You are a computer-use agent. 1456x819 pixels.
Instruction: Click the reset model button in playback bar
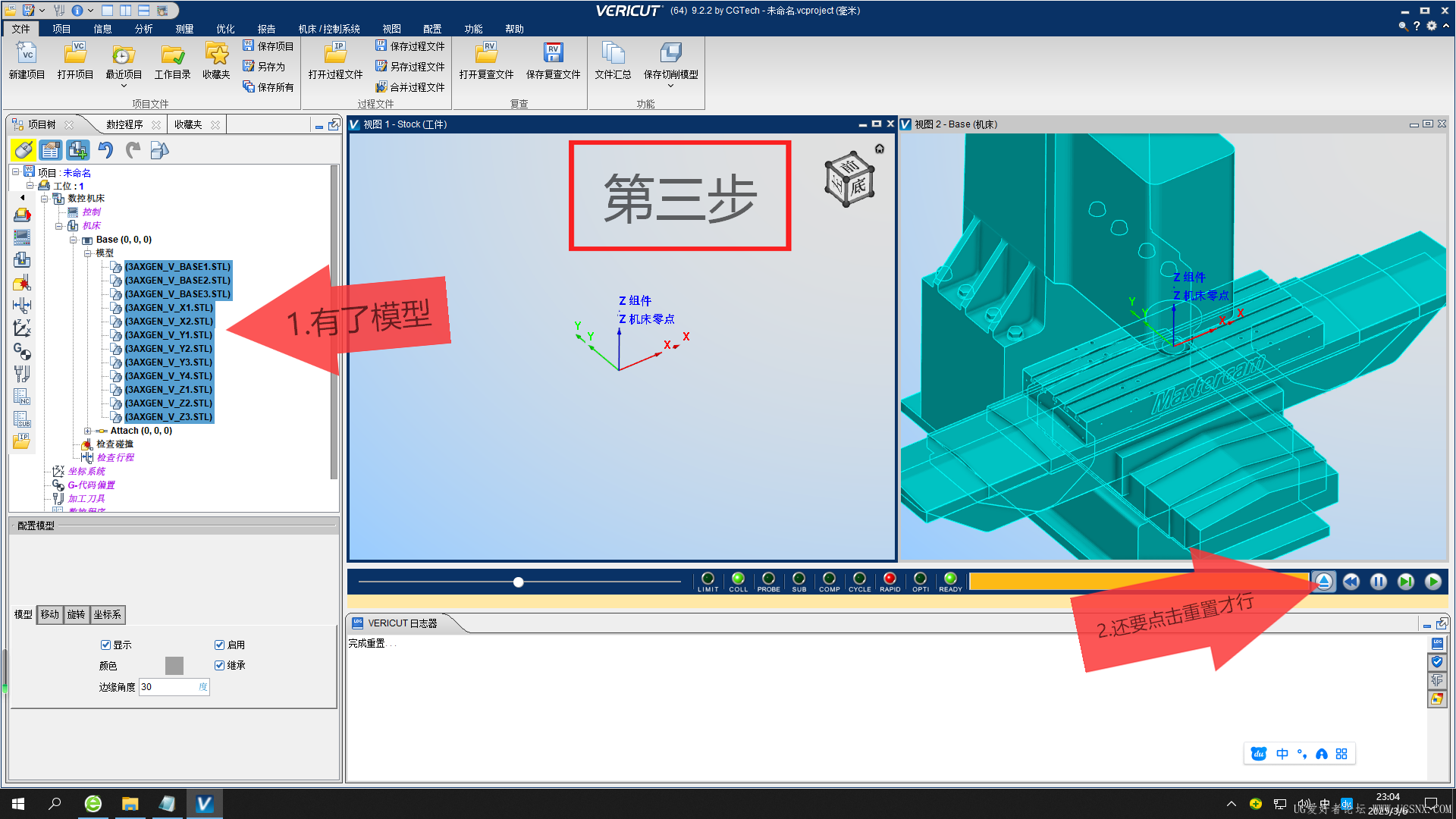[1323, 582]
